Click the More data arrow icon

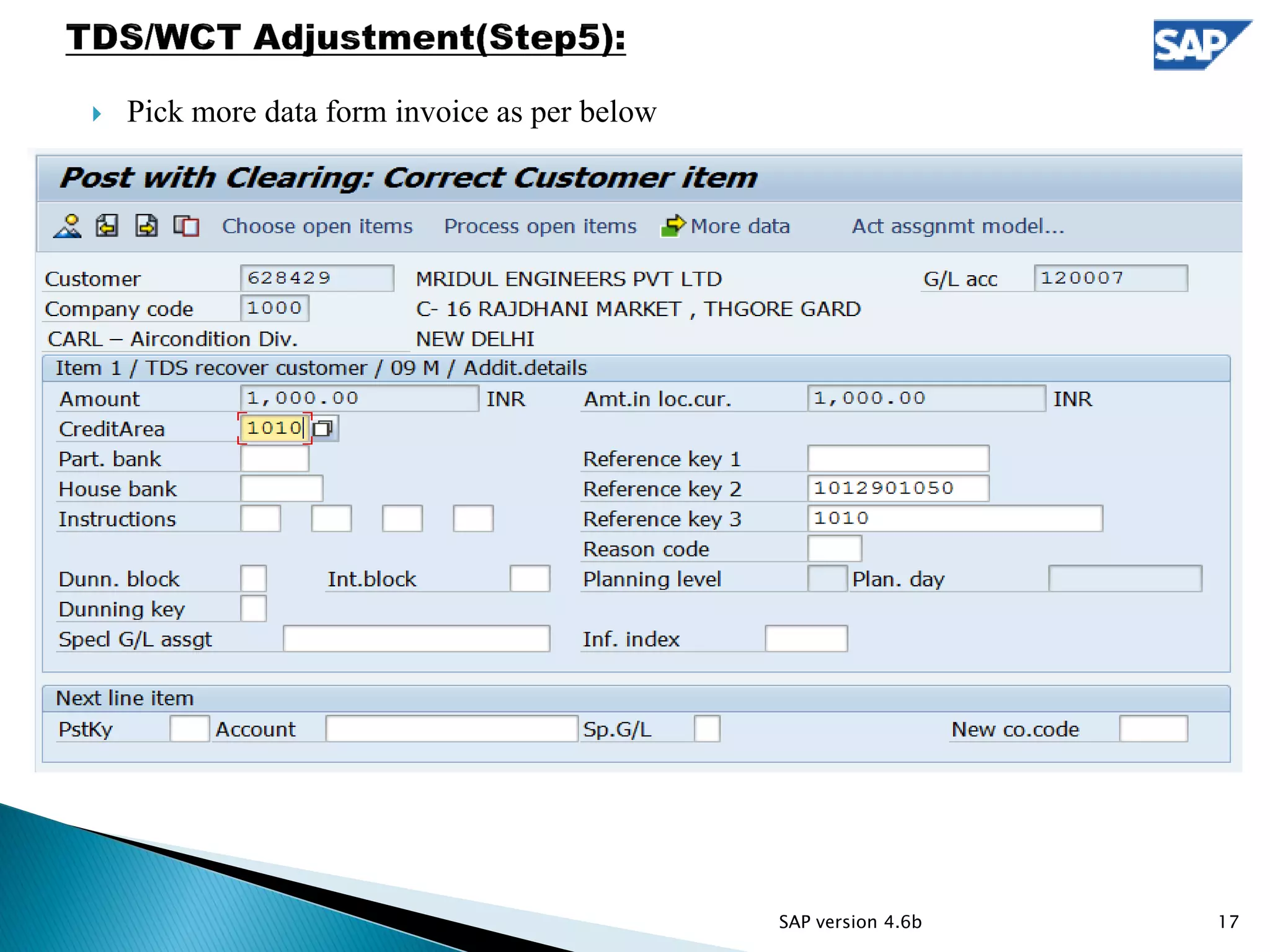point(673,226)
